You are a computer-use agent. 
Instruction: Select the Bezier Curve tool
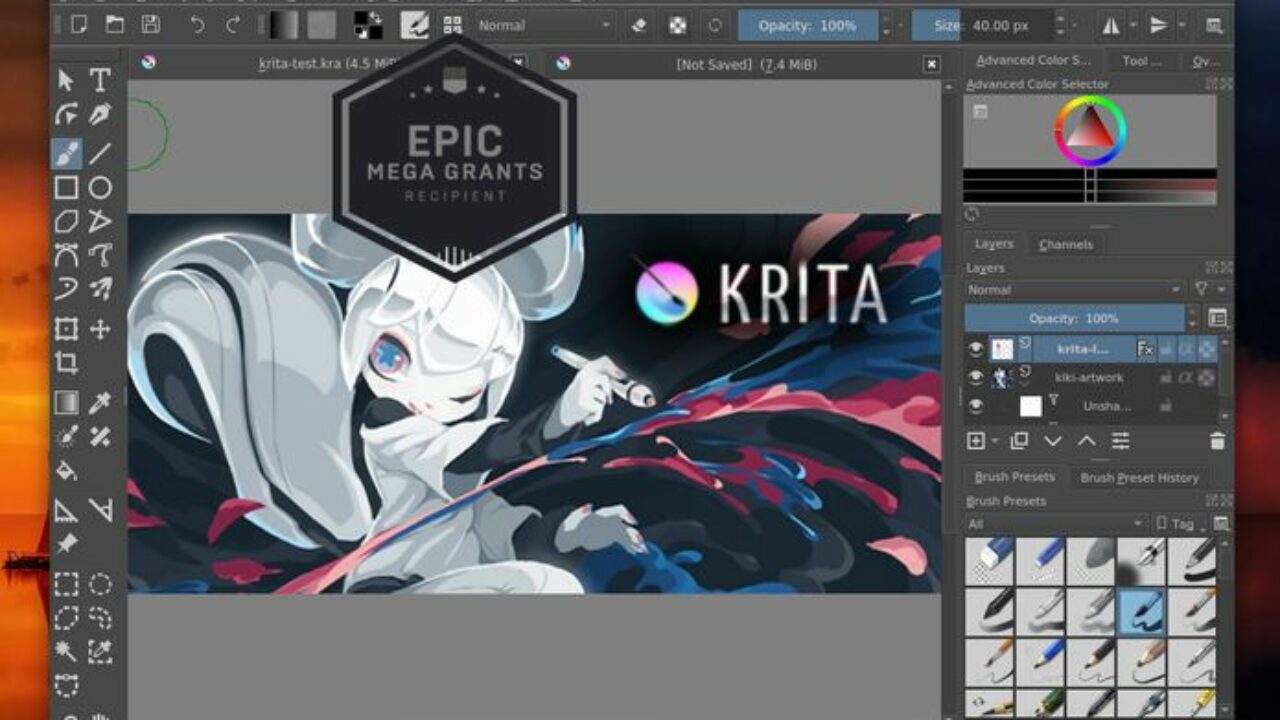click(66, 255)
